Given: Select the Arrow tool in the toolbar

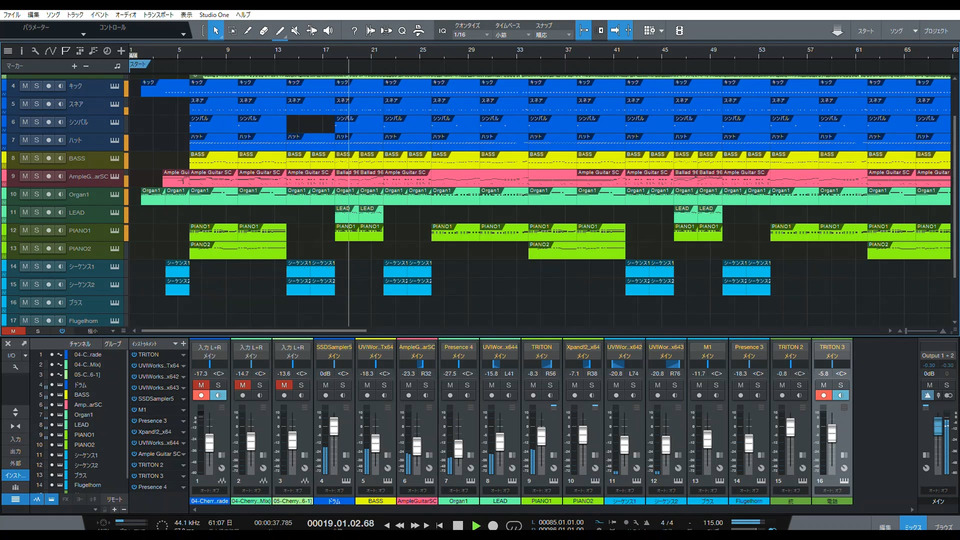Looking at the screenshot, I should pyautogui.click(x=215, y=31).
